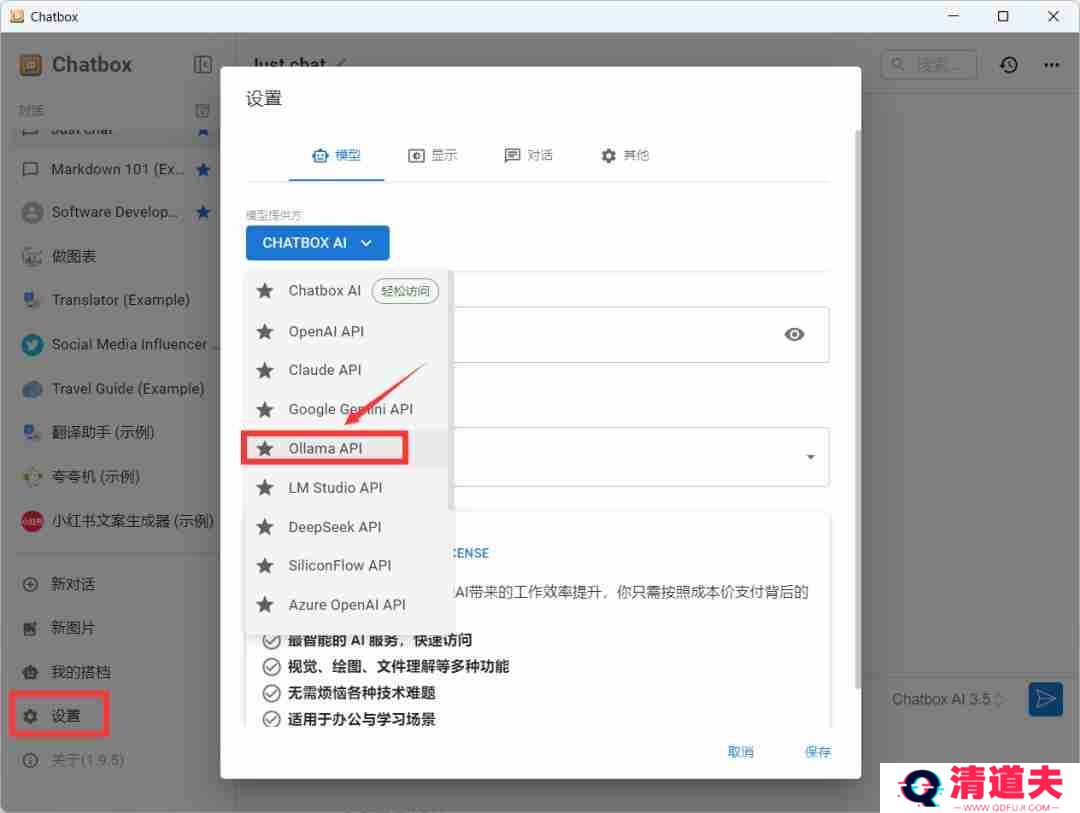Click the 轻松访问 badge

click(405, 291)
